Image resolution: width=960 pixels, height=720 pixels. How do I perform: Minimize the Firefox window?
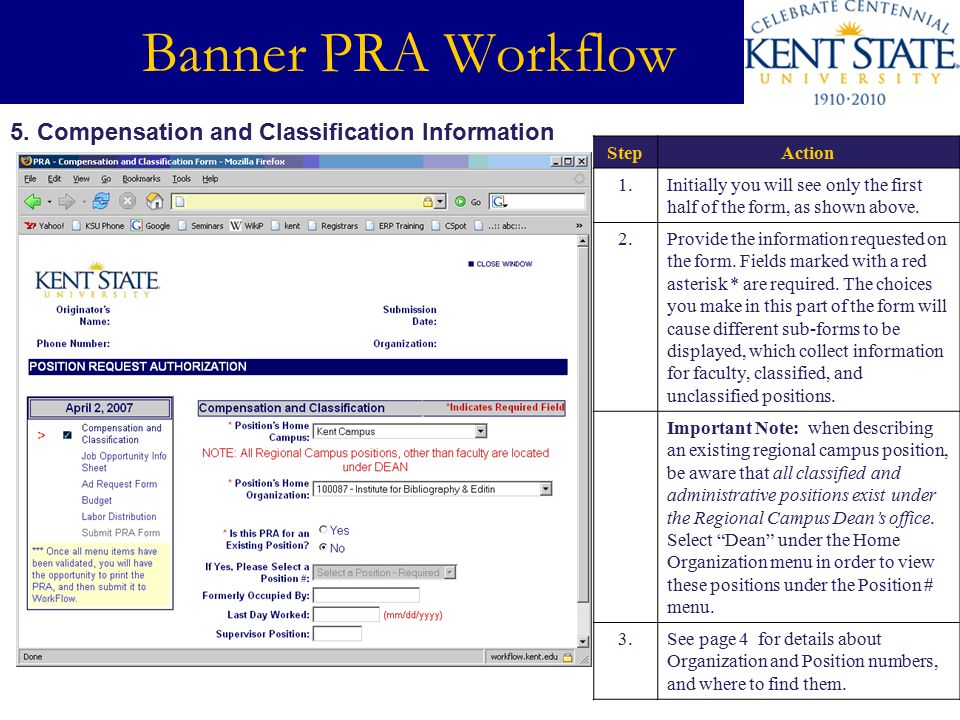tap(555, 162)
